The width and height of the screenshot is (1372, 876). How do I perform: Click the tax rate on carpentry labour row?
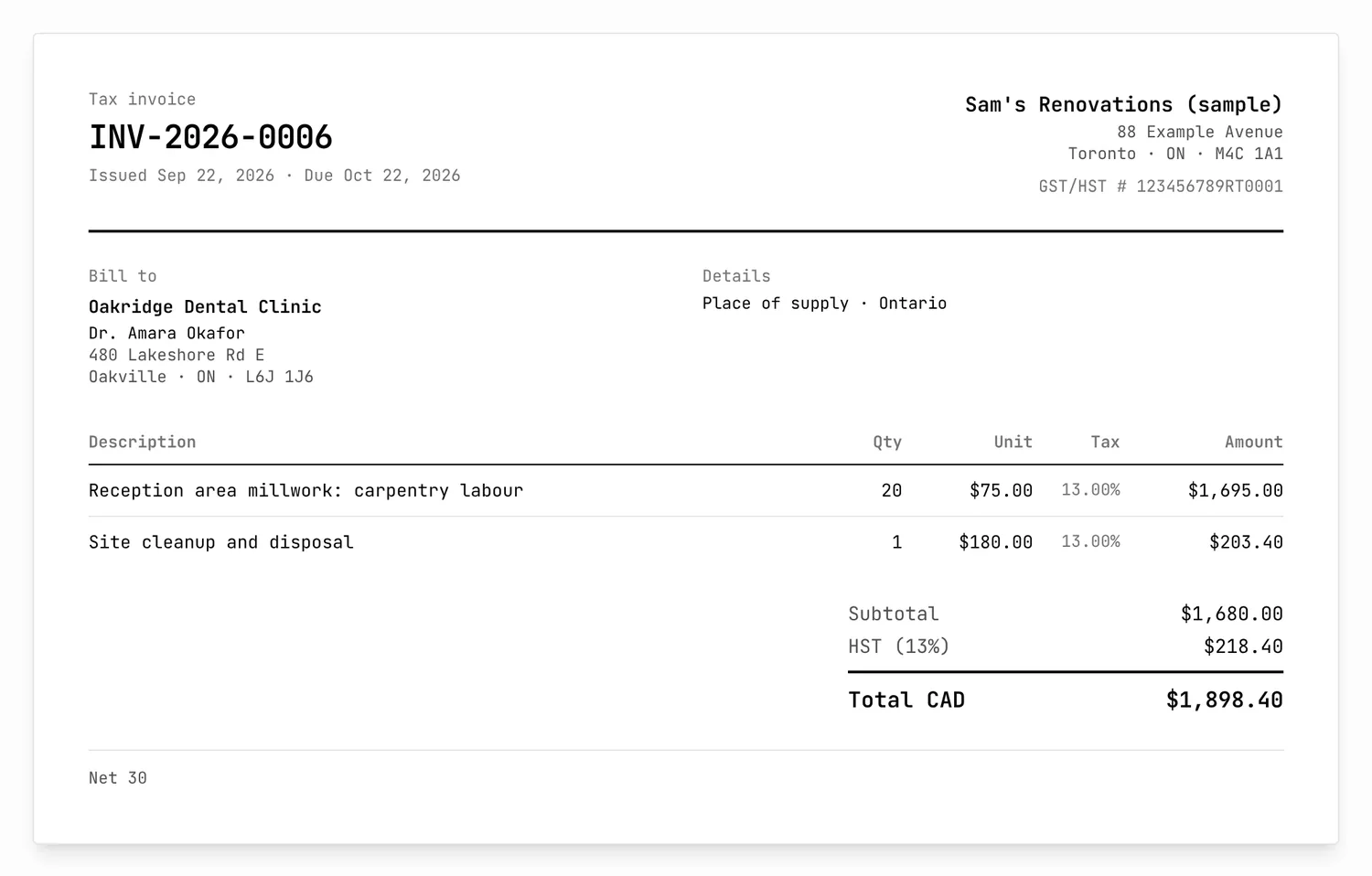pyautogui.click(x=1090, y=490)
